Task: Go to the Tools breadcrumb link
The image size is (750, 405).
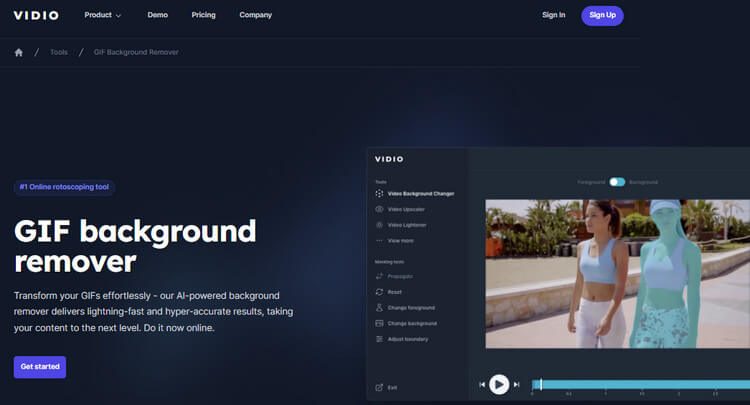Action: point(59,52)
